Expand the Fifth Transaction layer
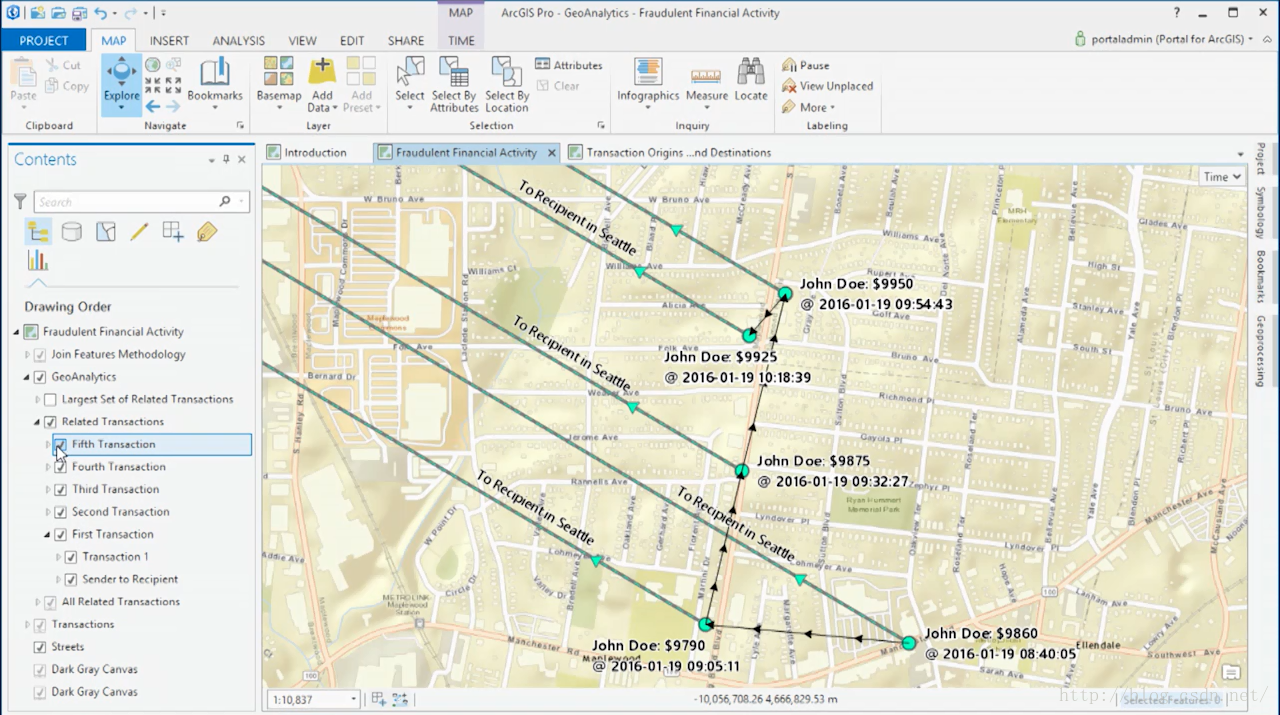Viewport: 1280px width, 715px height. pos(48,444)
